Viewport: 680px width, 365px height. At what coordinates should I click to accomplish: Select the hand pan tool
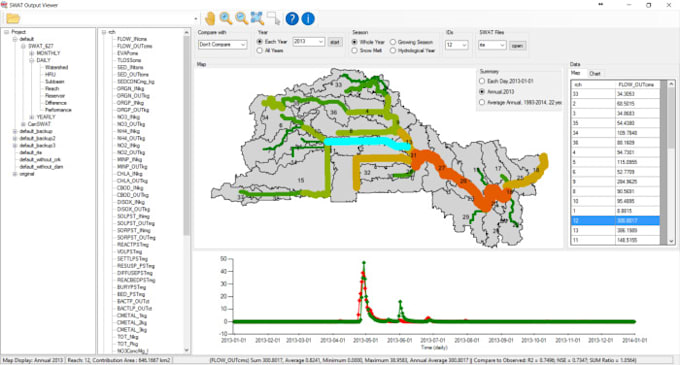[x=210, y=19]
